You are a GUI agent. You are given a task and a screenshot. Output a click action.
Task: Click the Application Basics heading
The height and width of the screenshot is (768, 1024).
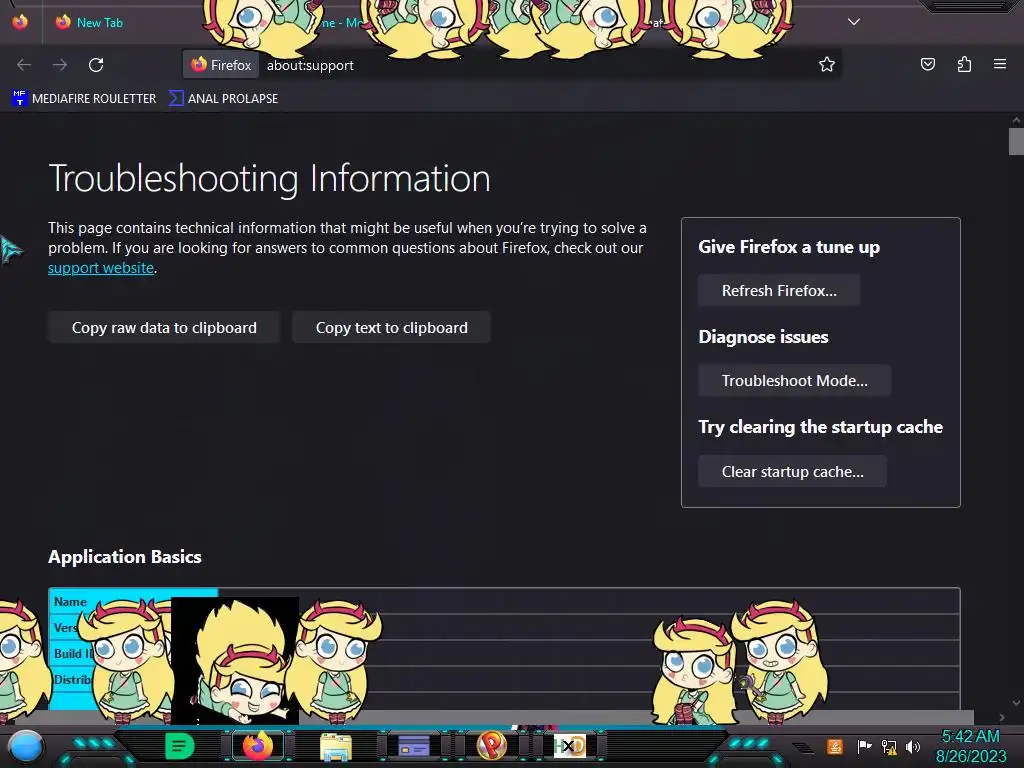(x=125, y=556)
